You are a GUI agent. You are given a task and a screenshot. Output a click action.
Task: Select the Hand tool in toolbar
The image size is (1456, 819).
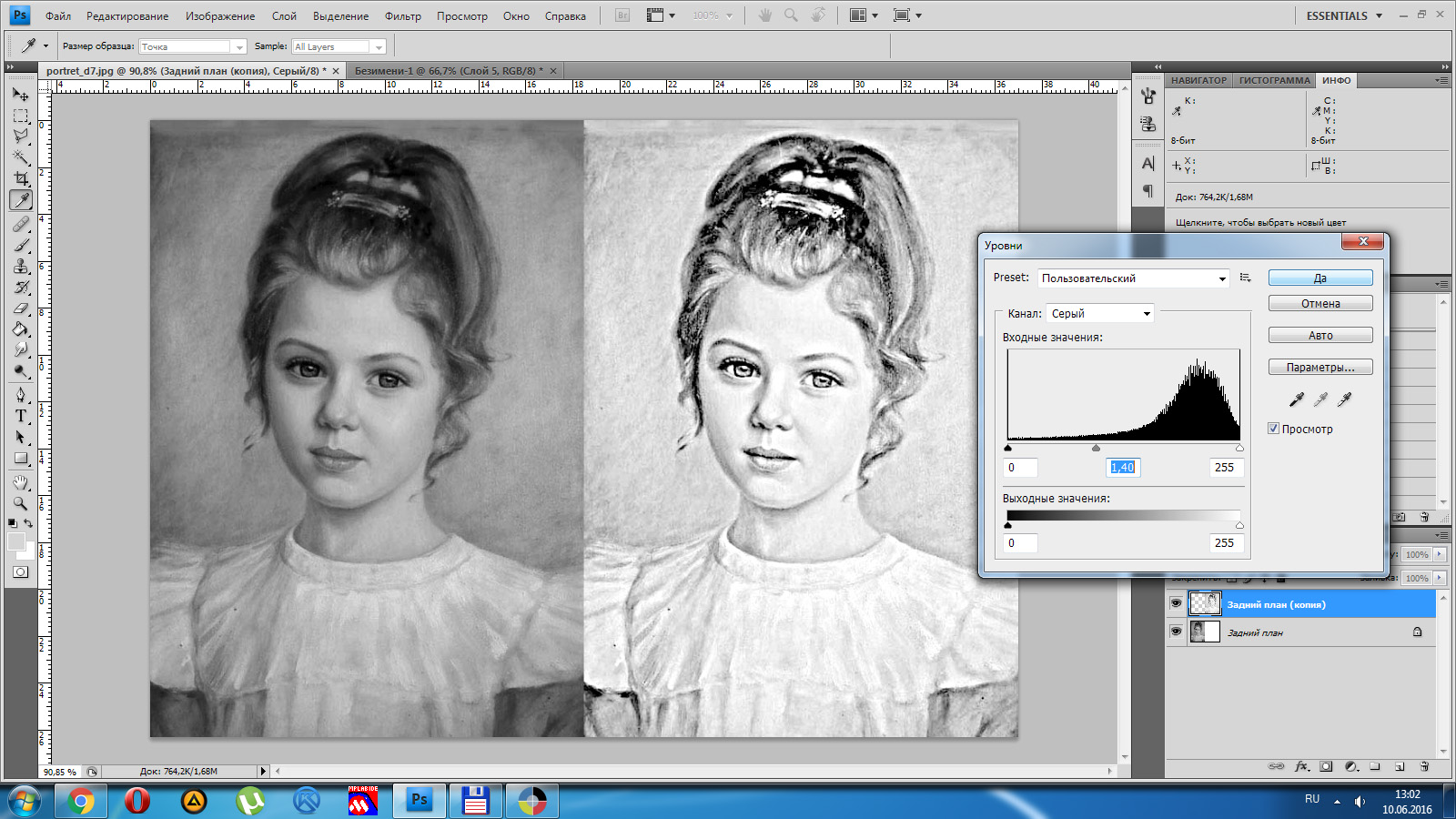(x=21, y=481)
